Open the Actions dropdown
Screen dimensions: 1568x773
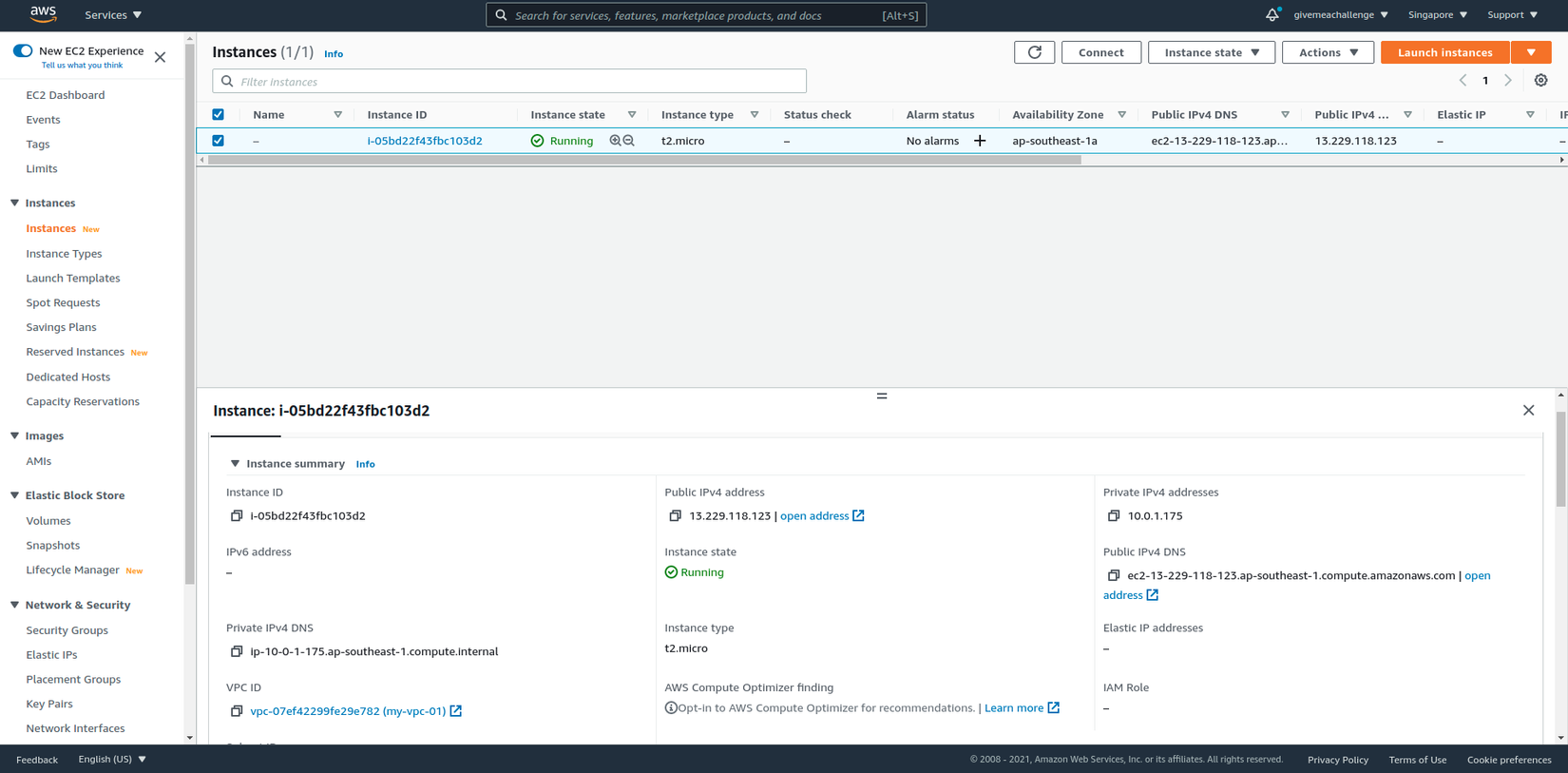[1328, 52]
